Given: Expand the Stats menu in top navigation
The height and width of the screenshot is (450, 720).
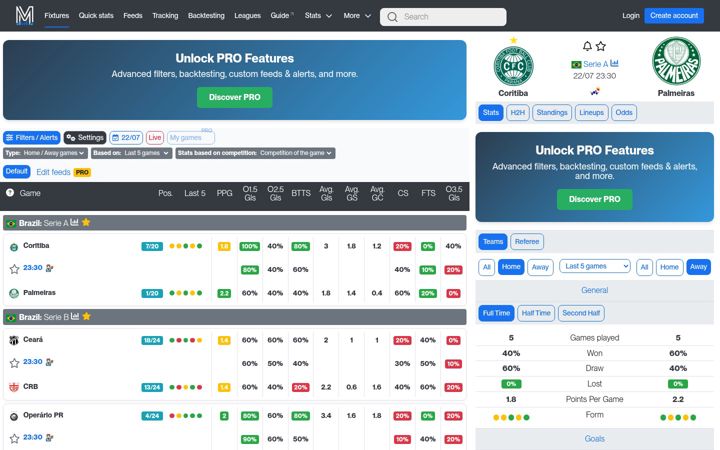Looking at the screenshot, I should [318, 16].
